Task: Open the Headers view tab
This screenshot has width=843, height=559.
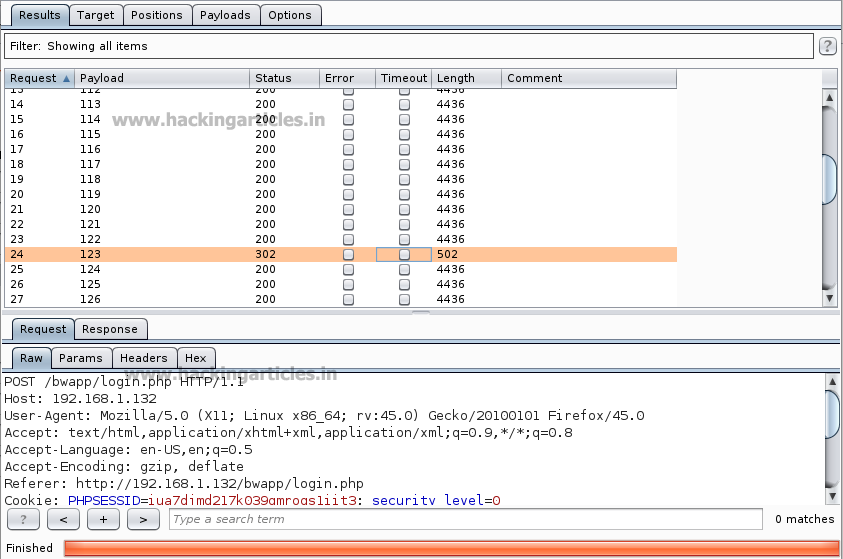Action: (x=144, y=358)
